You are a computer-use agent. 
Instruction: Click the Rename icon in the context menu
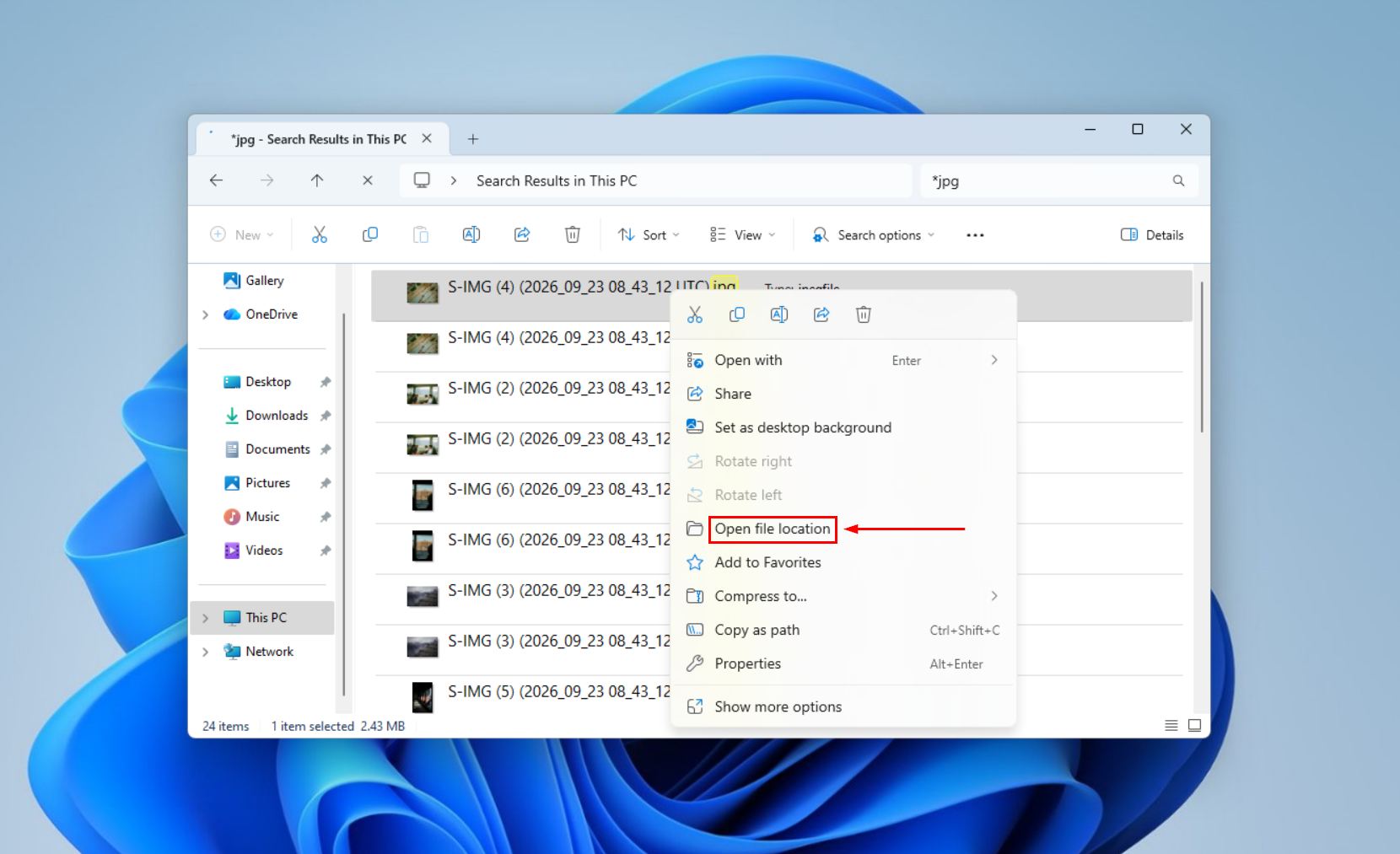point(779,314)
